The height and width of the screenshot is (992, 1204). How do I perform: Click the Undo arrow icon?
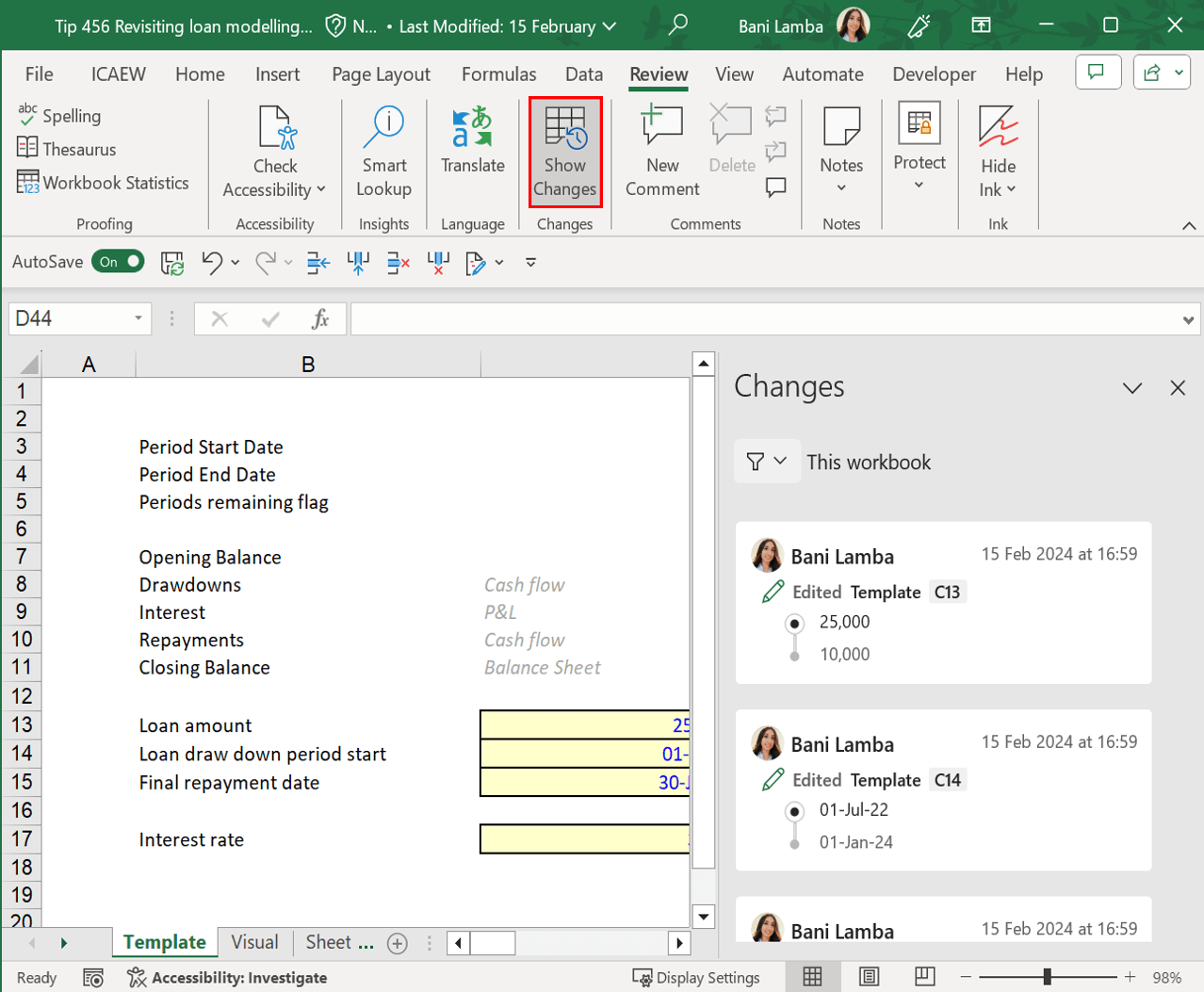click(212, 263)
